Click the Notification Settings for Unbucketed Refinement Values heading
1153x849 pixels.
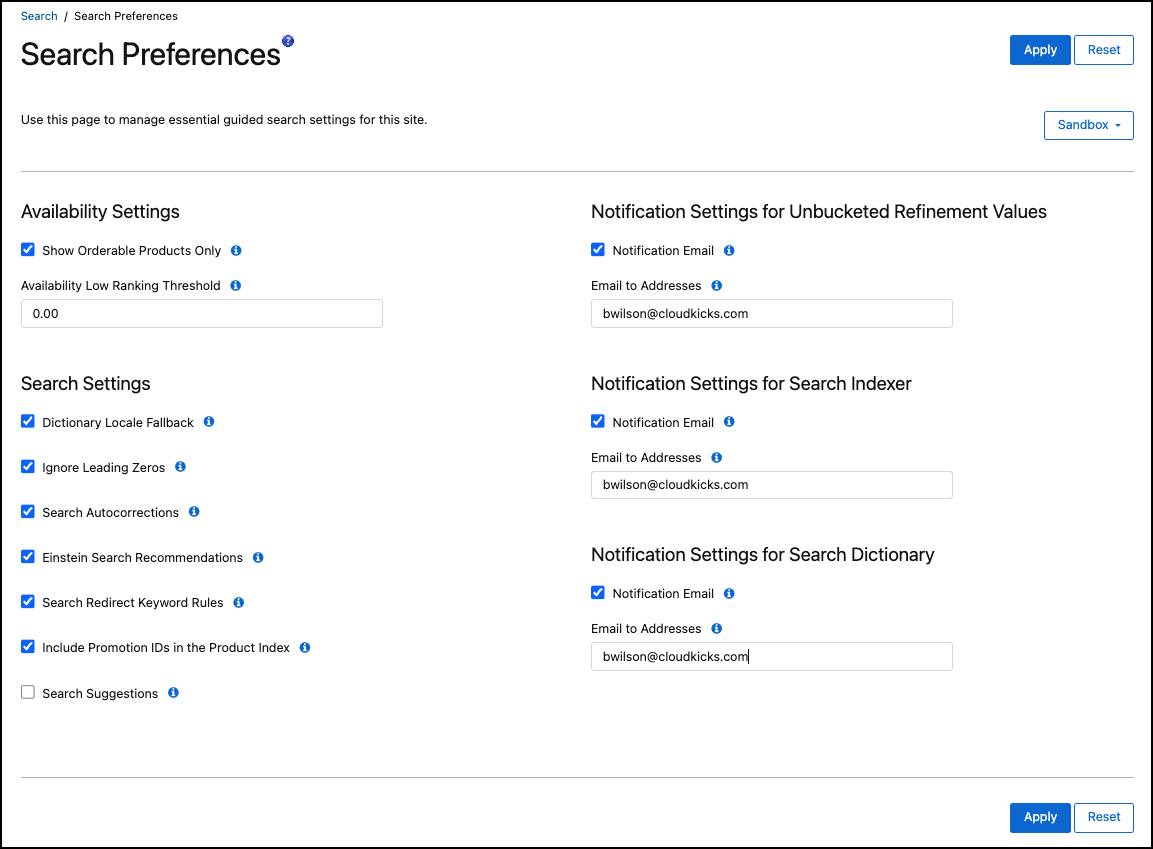pos(818,212)
